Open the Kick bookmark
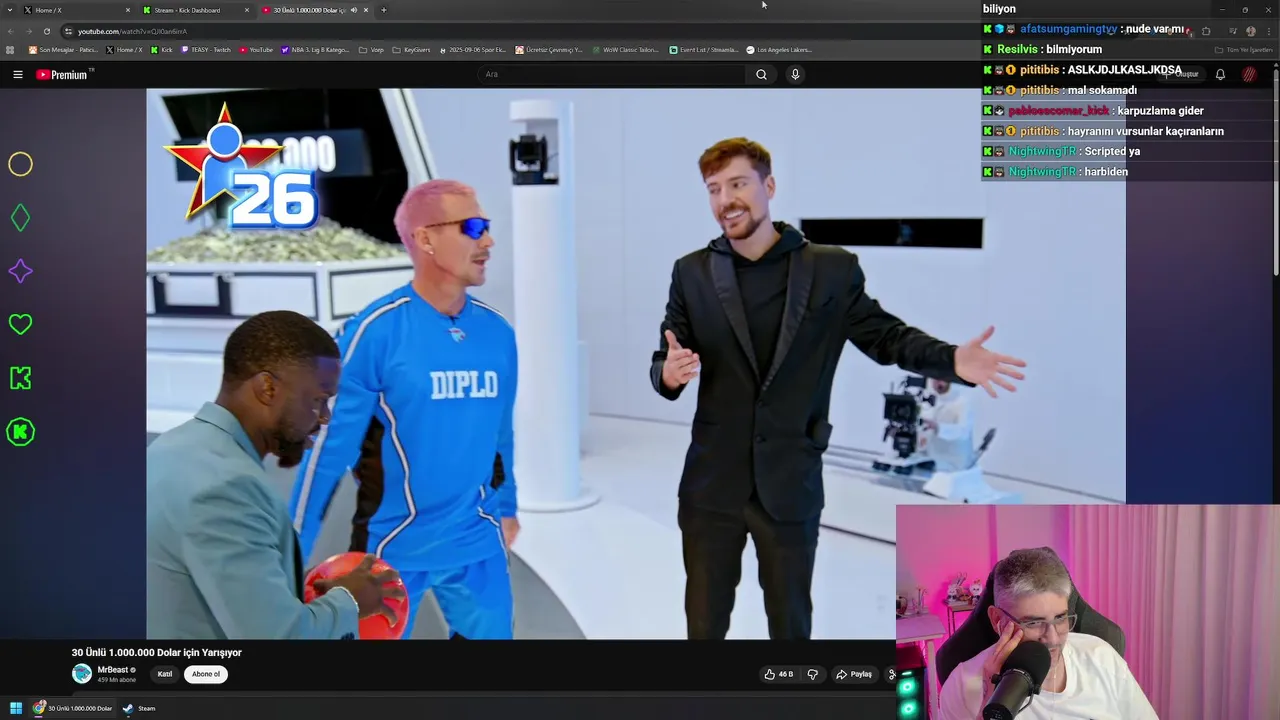 pyautogui.click(x=162, y=49)
